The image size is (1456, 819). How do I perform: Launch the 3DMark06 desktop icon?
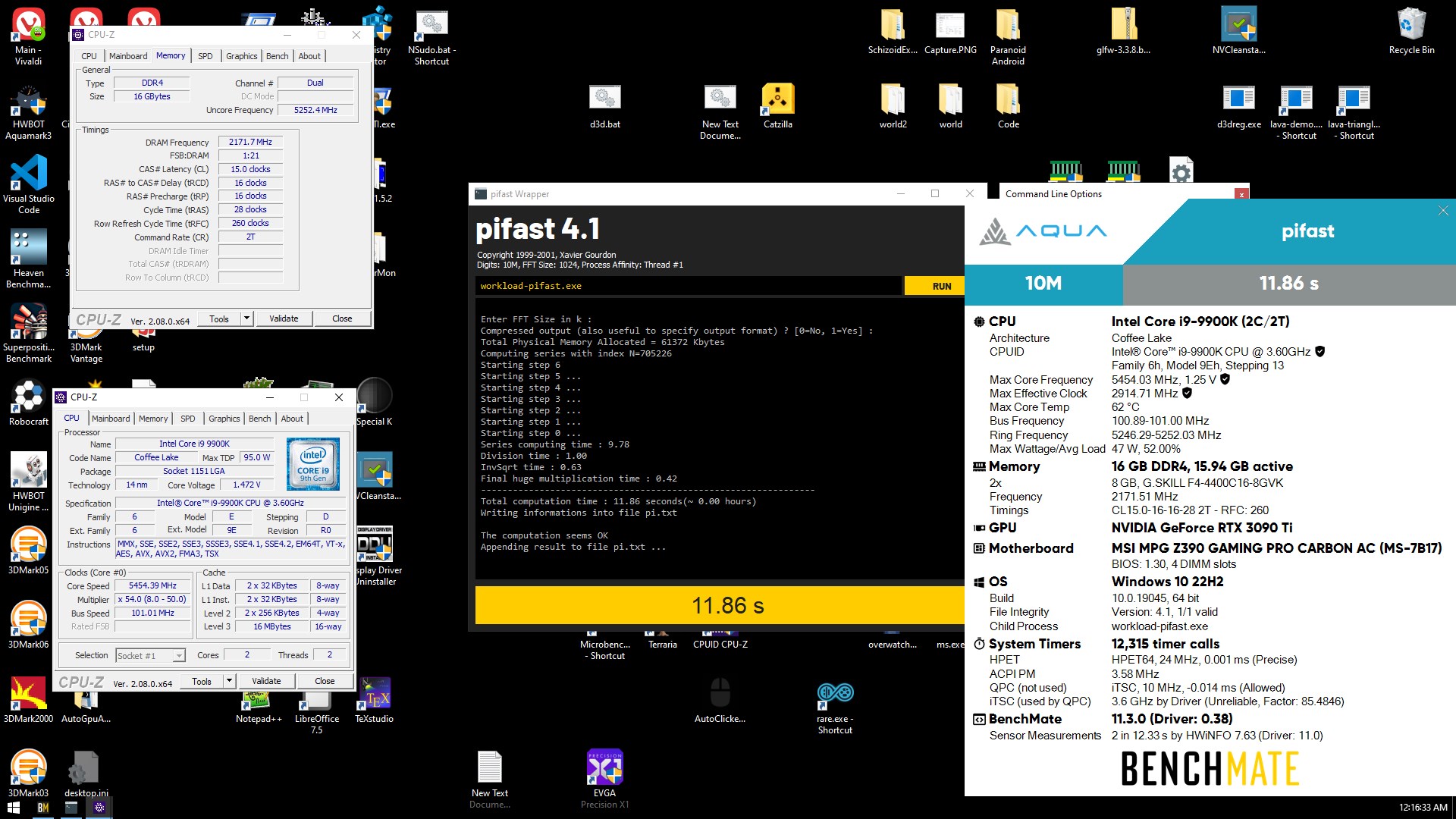click(x=29, y=626)
